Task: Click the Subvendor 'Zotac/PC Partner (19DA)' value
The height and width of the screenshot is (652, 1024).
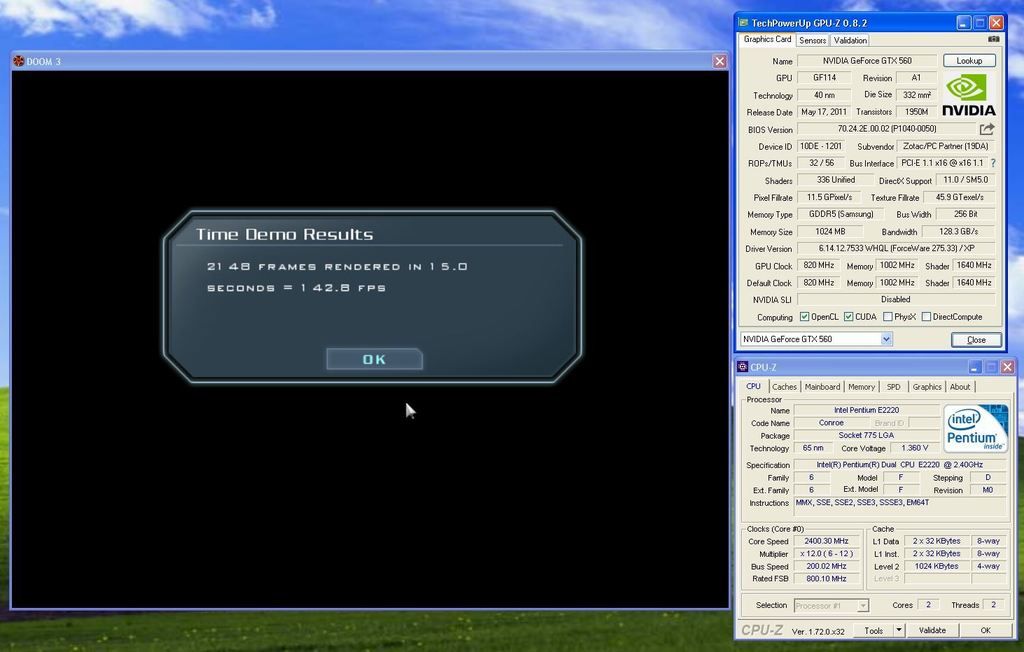Action: [945, 146]
